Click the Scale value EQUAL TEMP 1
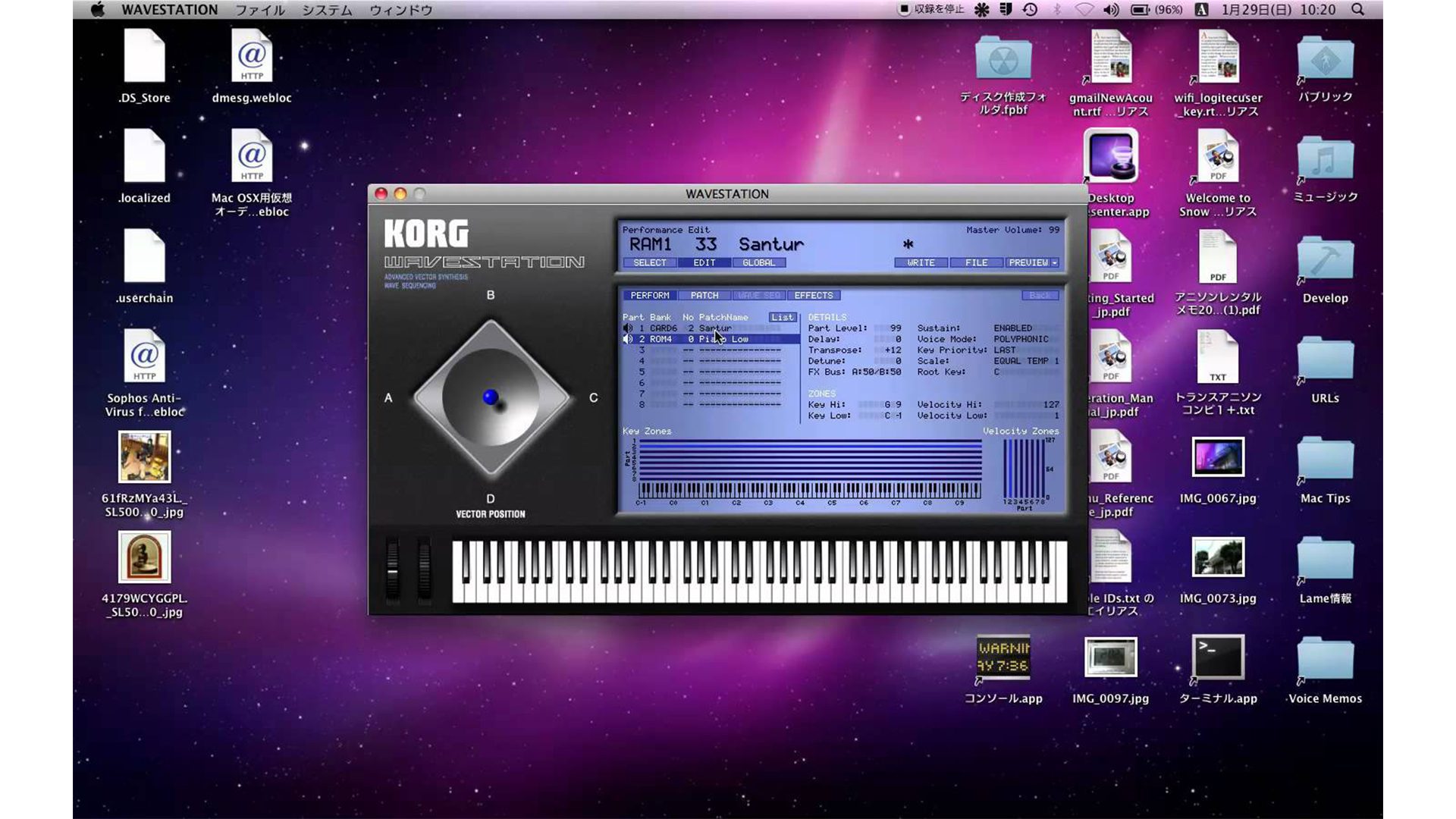This screenshot has width=1456, height=819. pyautogui.click(x=1027, y=361)
